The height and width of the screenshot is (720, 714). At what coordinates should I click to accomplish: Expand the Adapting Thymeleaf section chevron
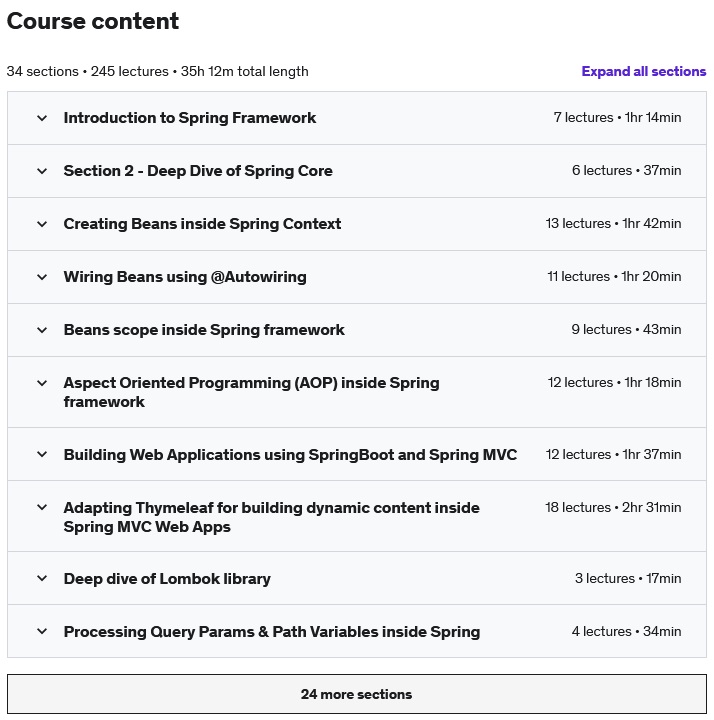tap(42, 508)
